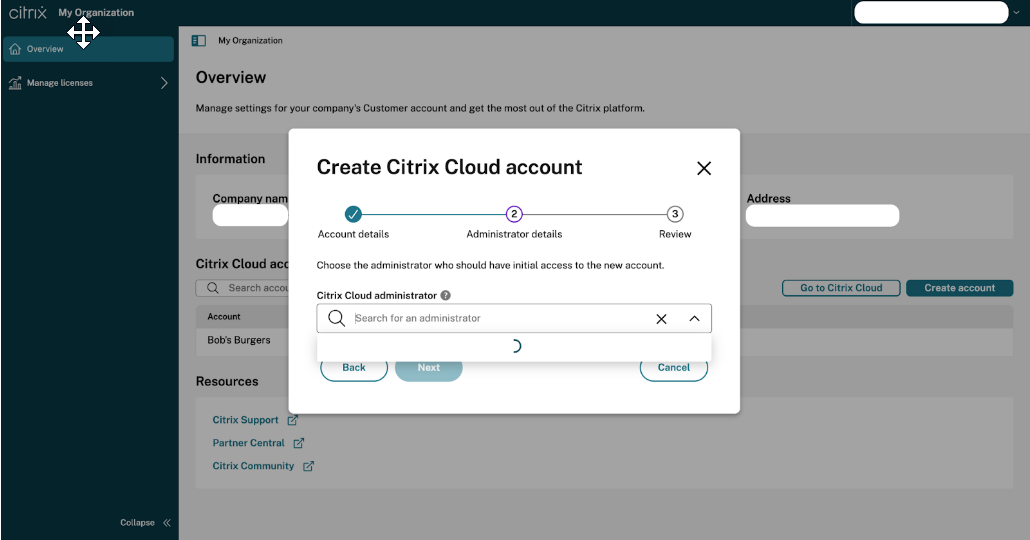Click the Citrix logo in header

pos(28,12)
